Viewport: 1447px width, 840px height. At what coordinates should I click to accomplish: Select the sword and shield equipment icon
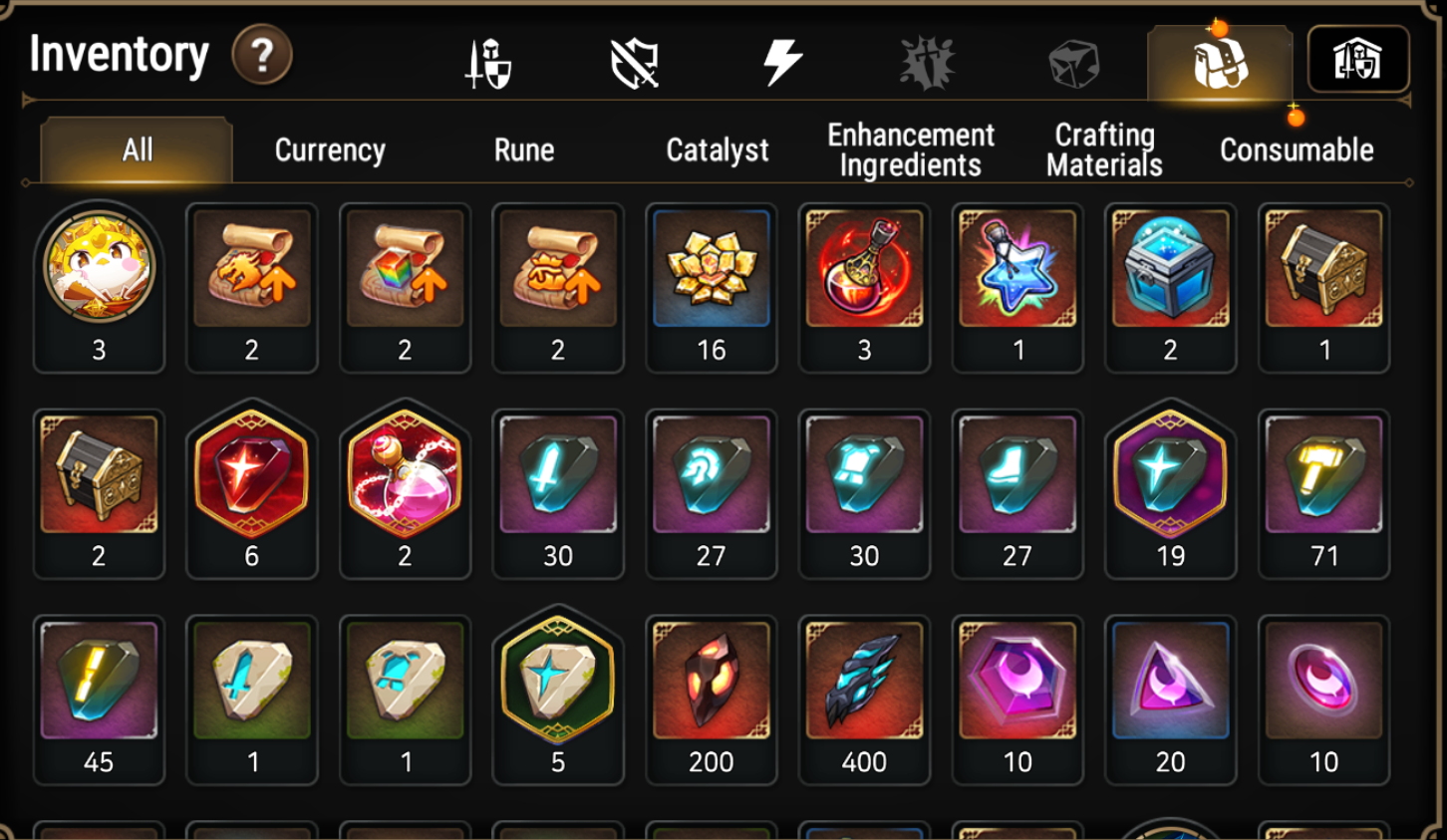point(488,63)
